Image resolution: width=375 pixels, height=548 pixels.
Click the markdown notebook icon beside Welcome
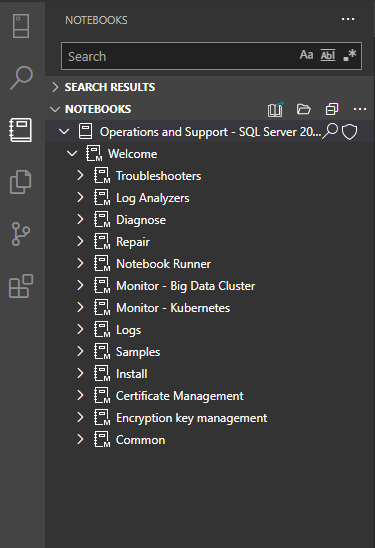94,154
